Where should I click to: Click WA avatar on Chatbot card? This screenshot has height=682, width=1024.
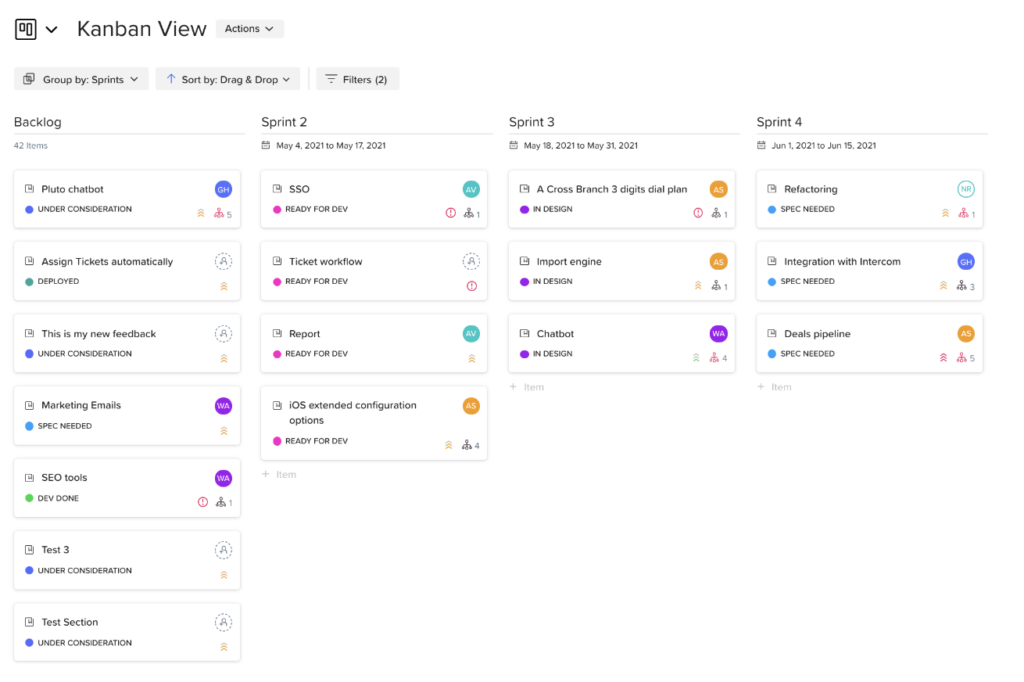point(718,333)
